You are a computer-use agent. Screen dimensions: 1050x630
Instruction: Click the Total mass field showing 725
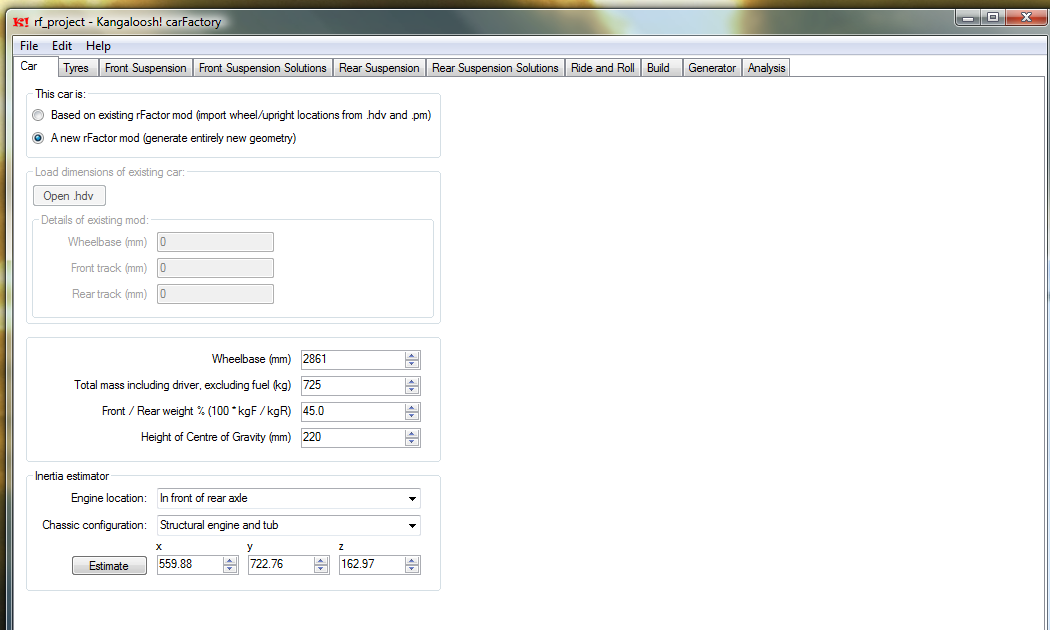pyautogui.click(x=353, y=385)
